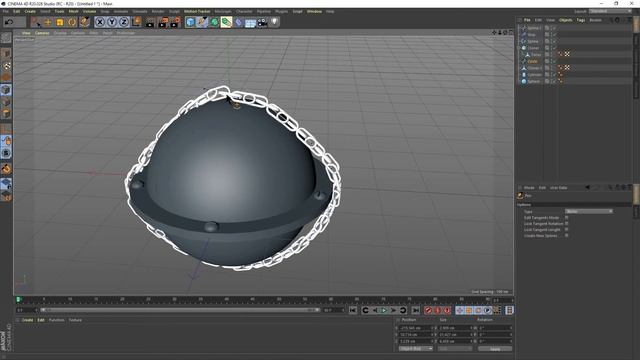Toggle visibility checkmark for Sphere
Viewport: 640px width, 360px height.
click(554, 81)
